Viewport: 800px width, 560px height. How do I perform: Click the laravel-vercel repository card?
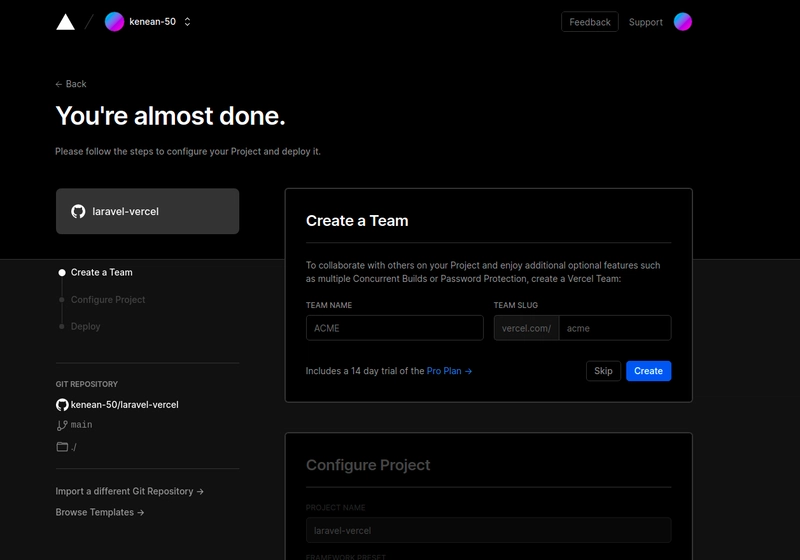pos(147,211)
